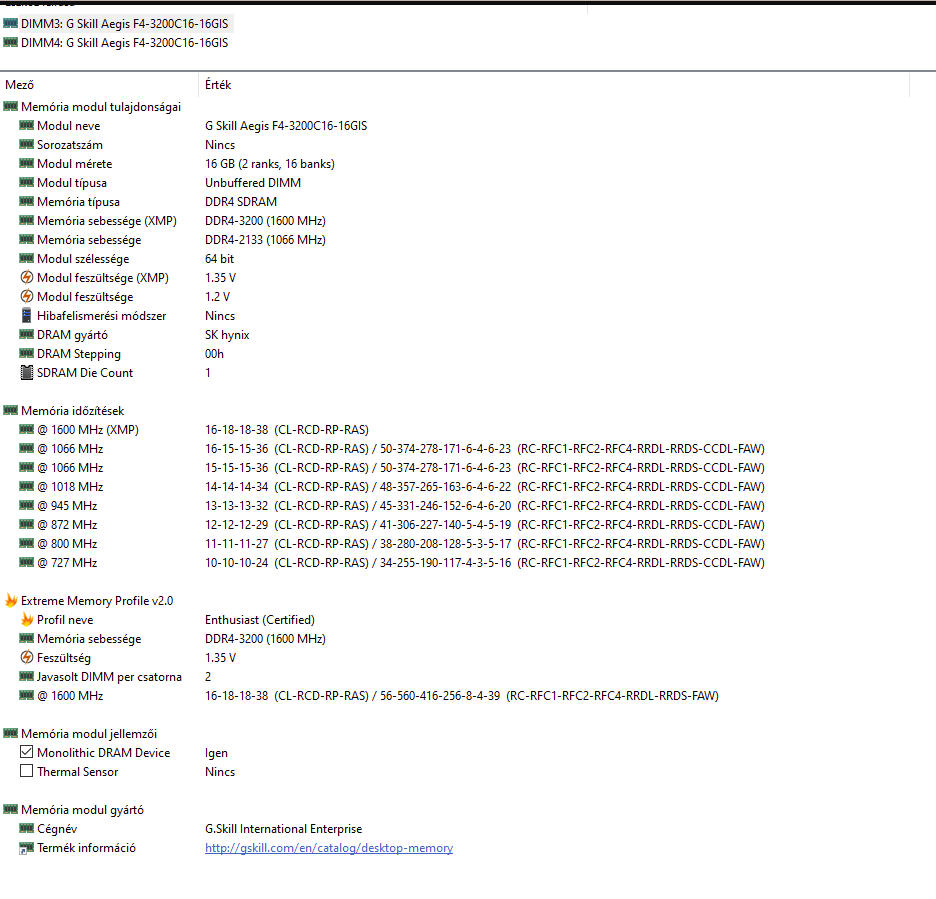This screenshot has width=936, height=899.
Task: Click the value 00h
Action: point(214,354)
